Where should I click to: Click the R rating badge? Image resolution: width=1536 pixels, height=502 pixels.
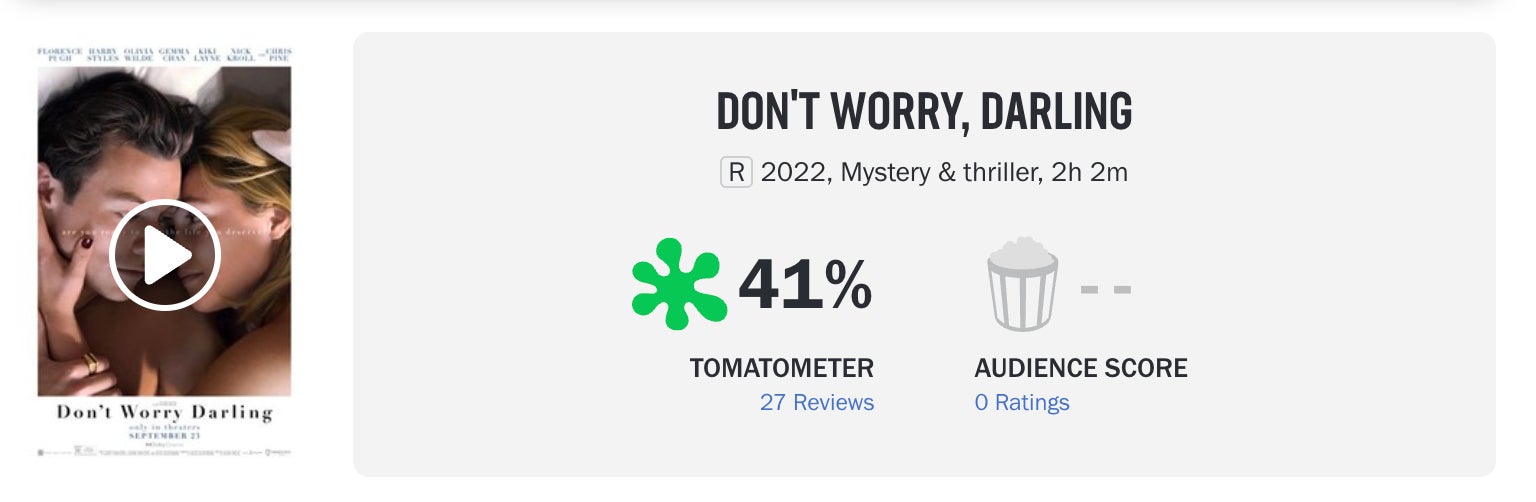[x=736, y=173]
